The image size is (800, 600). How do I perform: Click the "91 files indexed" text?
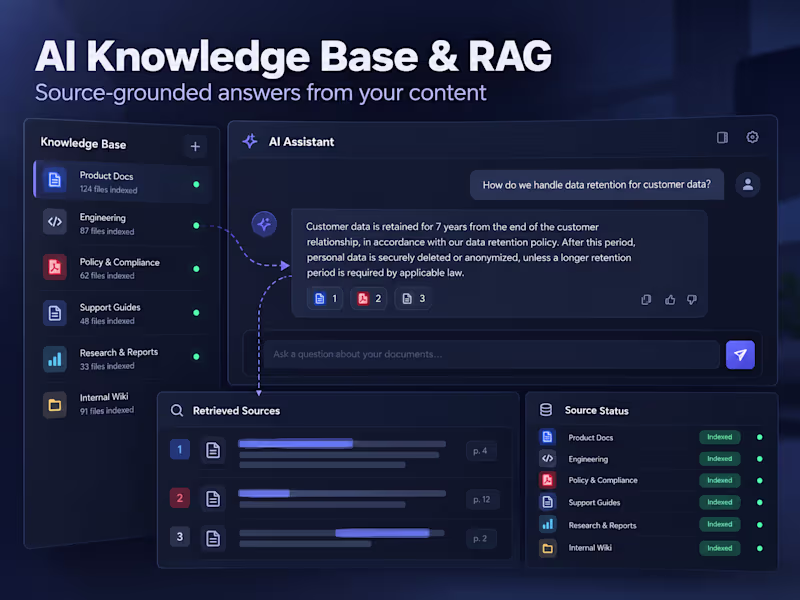coord(107,410)
